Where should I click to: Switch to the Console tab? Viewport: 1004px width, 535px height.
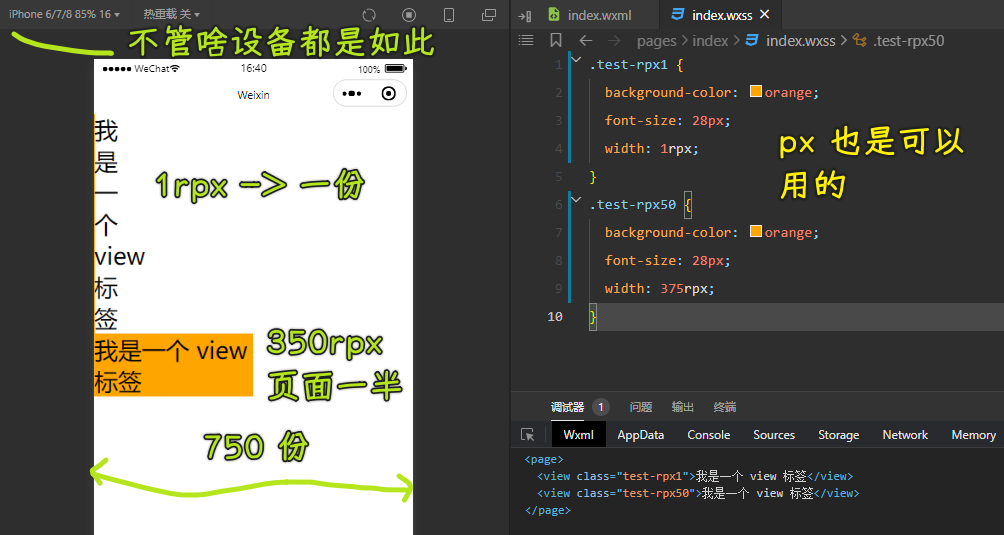[x=709, y=435]
